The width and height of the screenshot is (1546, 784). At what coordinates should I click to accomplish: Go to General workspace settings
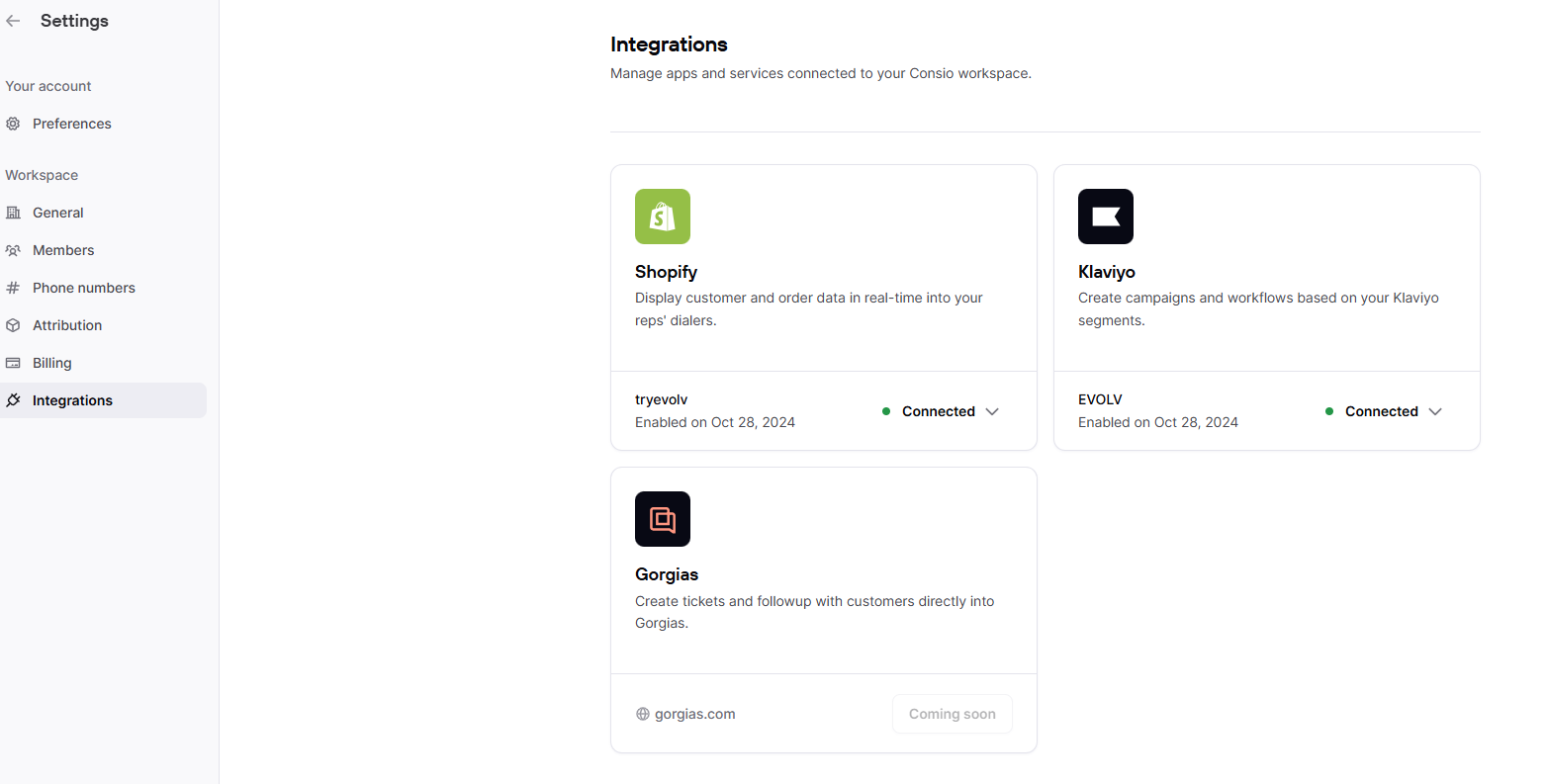103,213
